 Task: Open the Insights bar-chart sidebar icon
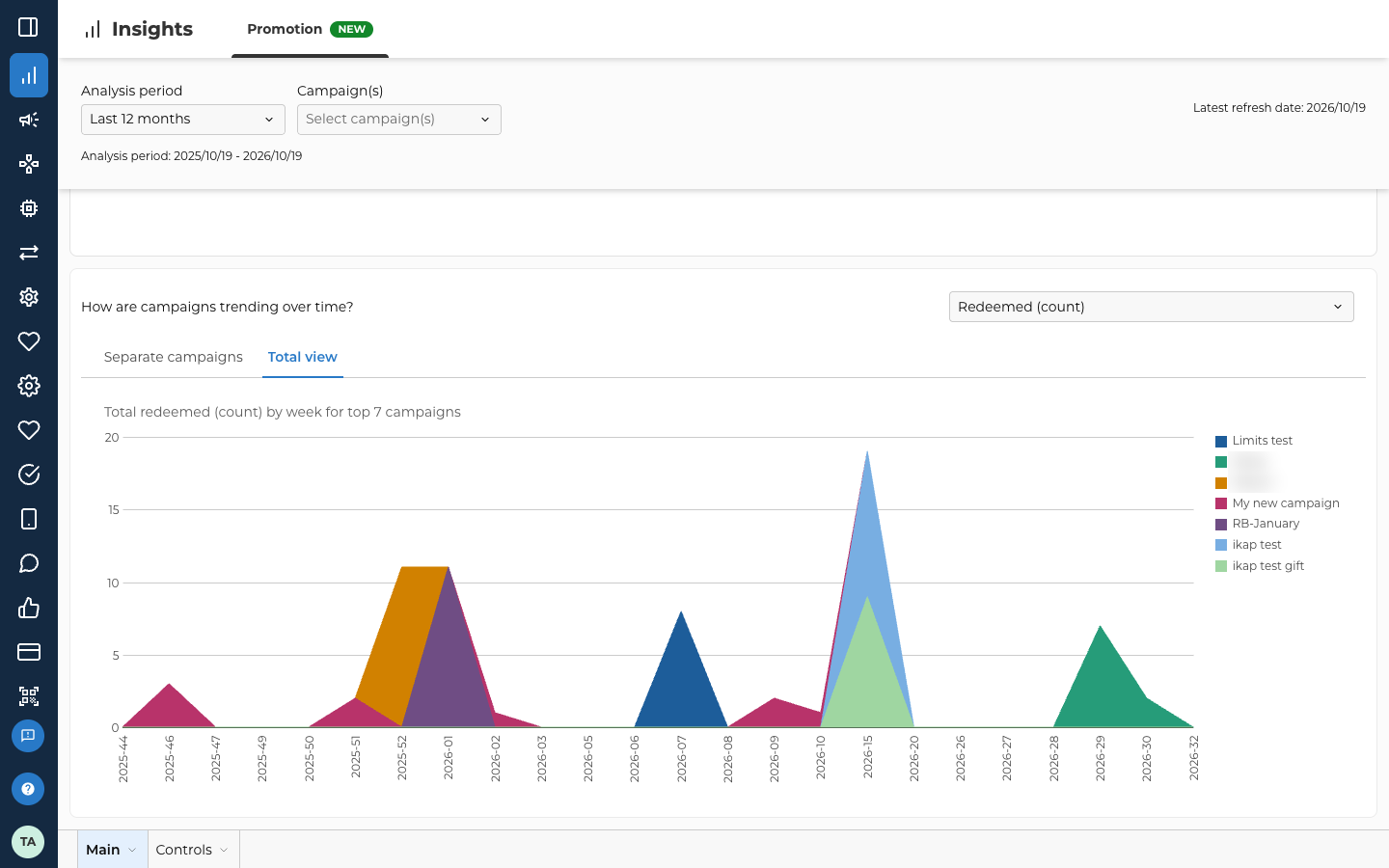[x=29, y=75]
